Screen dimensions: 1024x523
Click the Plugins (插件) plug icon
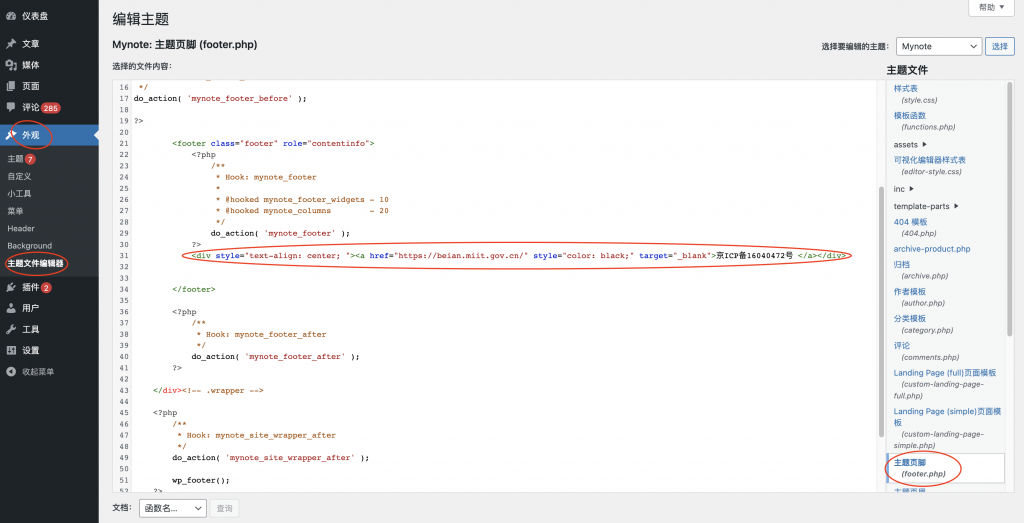click(11, 287)
